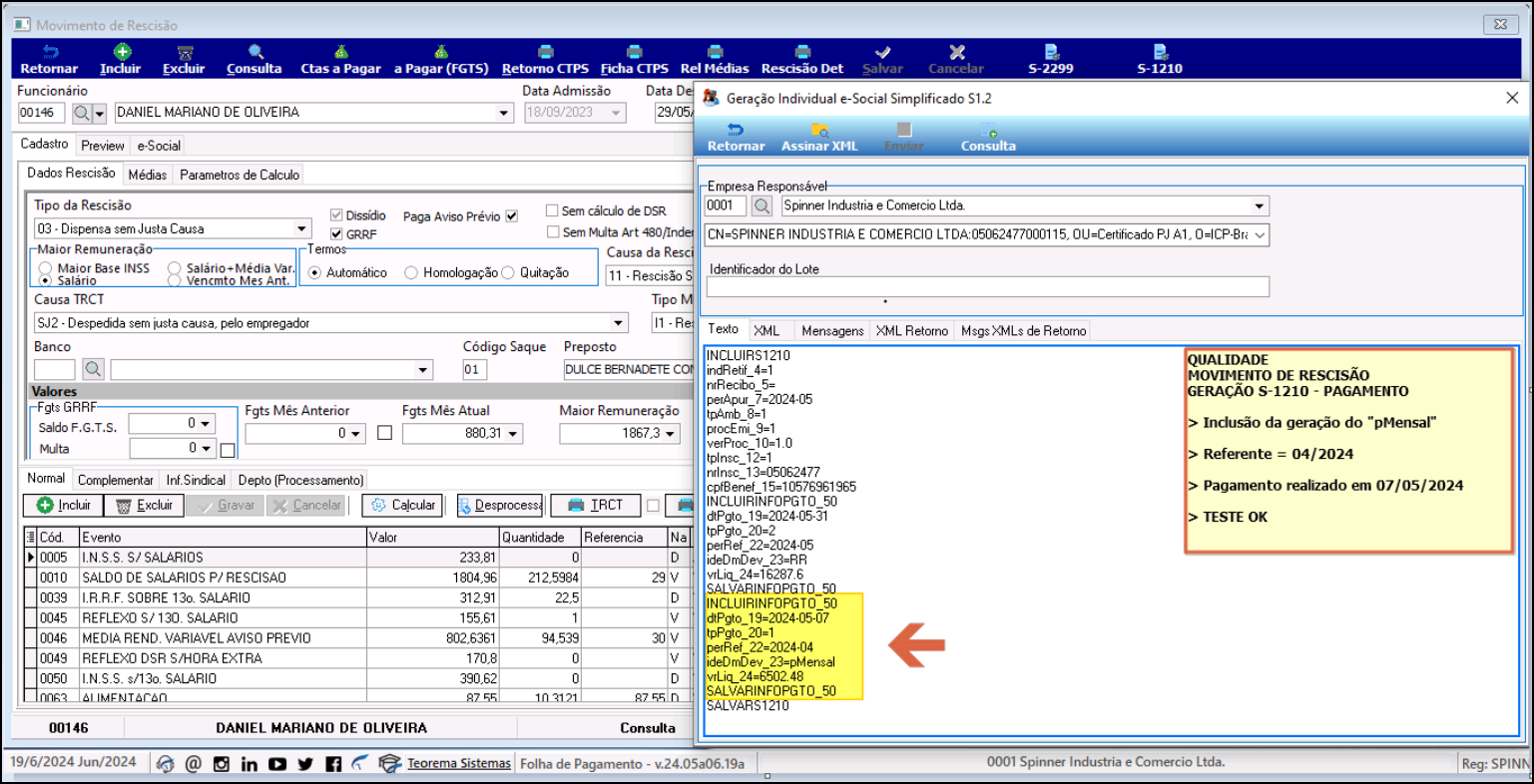The image size is (1534, 784).
Task: Click the Desprocessa button
Action: coord(500,506)
